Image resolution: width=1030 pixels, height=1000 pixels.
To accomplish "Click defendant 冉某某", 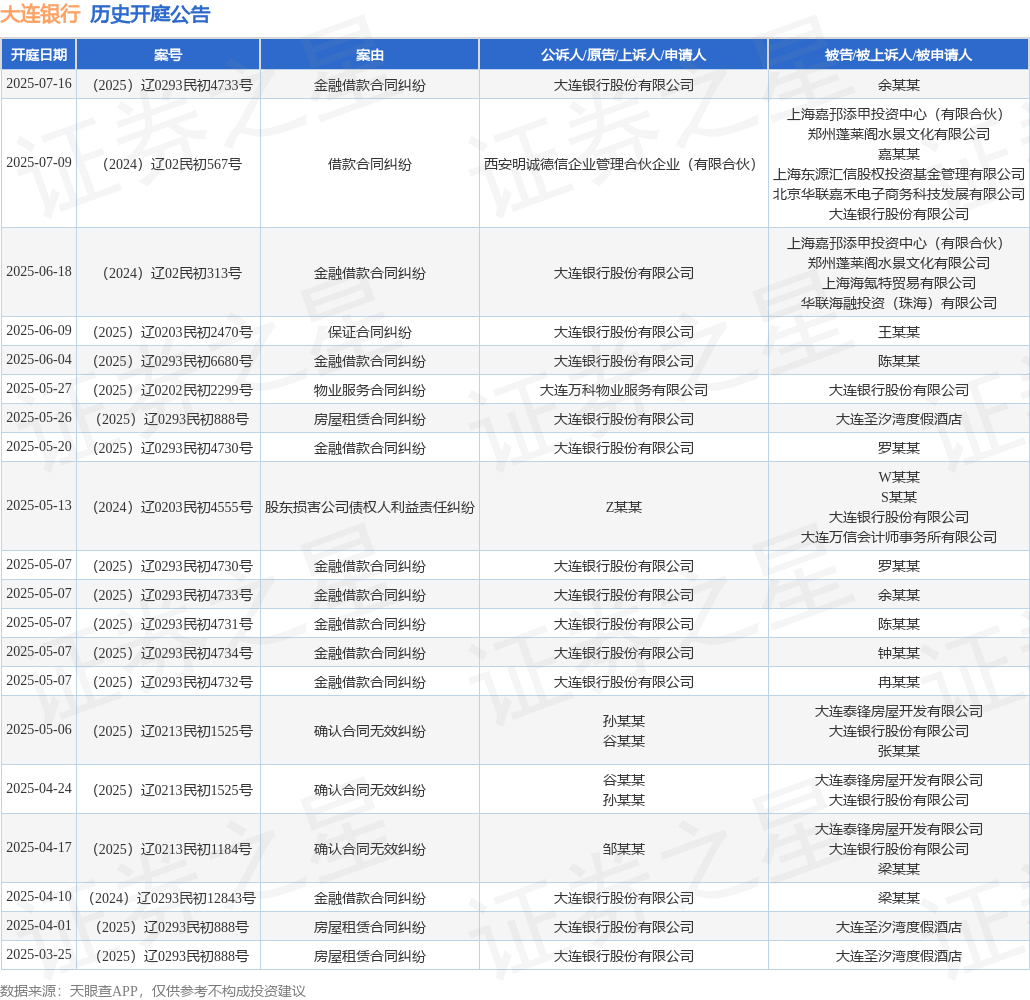I will pos(898,682).
